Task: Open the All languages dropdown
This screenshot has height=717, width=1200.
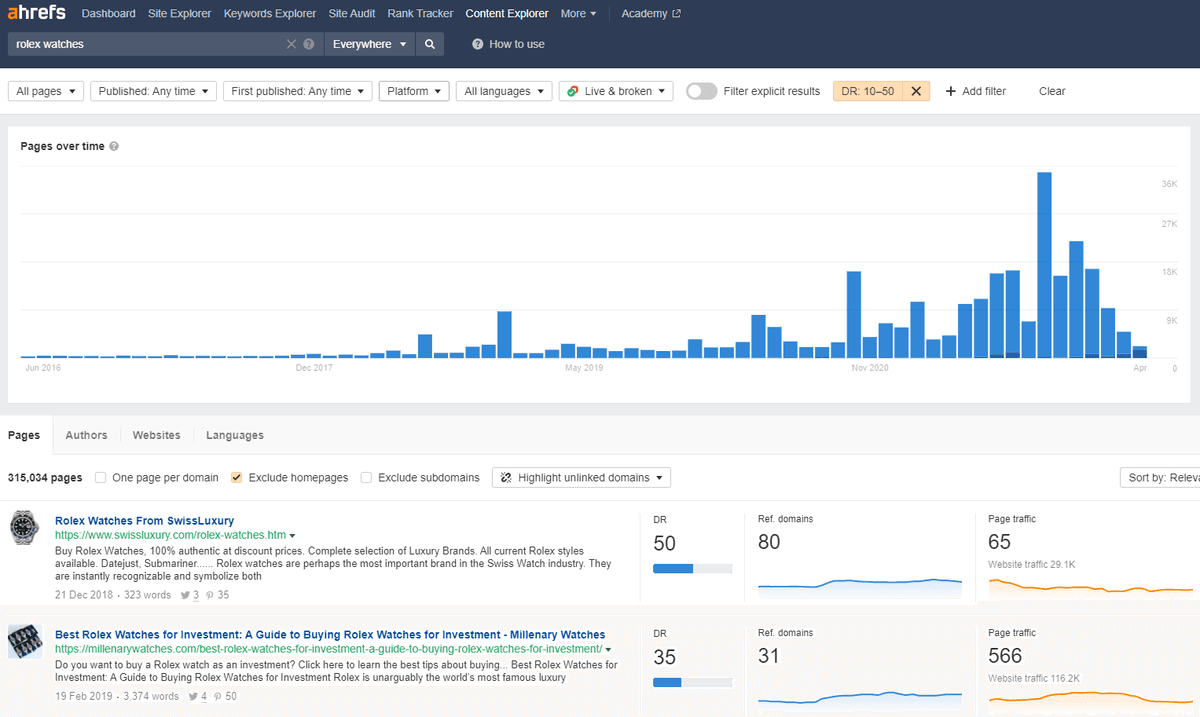Action: 504,91
